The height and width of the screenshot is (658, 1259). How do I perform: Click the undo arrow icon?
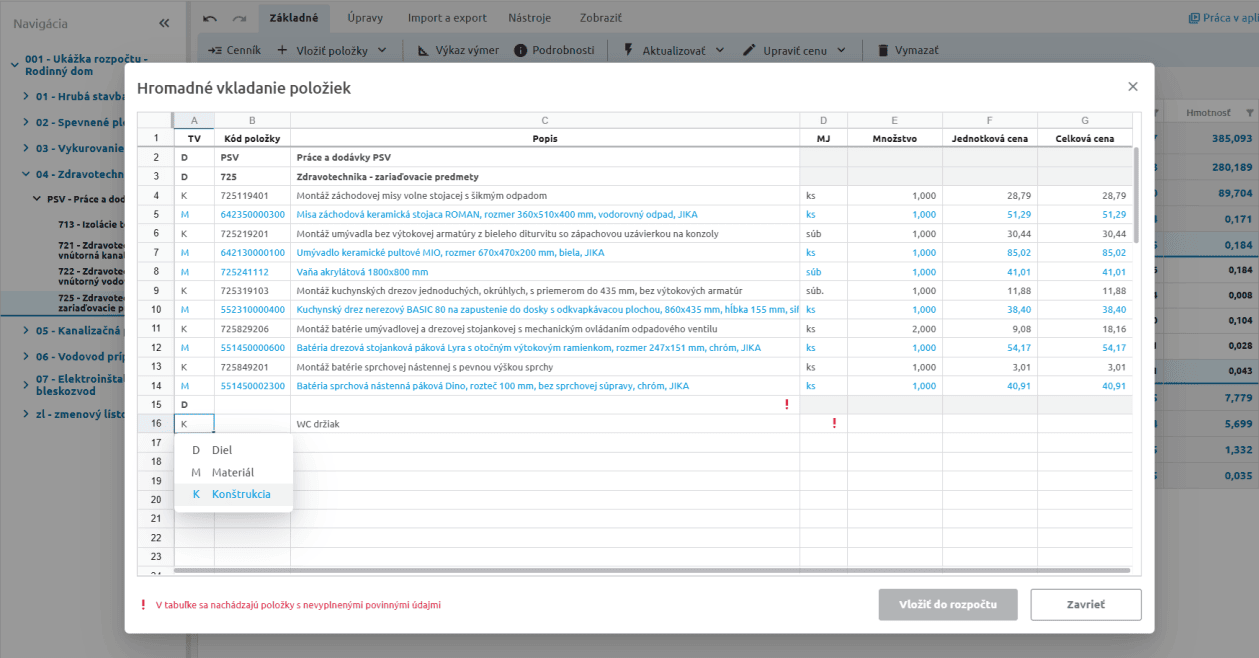[x=209, y=18]
